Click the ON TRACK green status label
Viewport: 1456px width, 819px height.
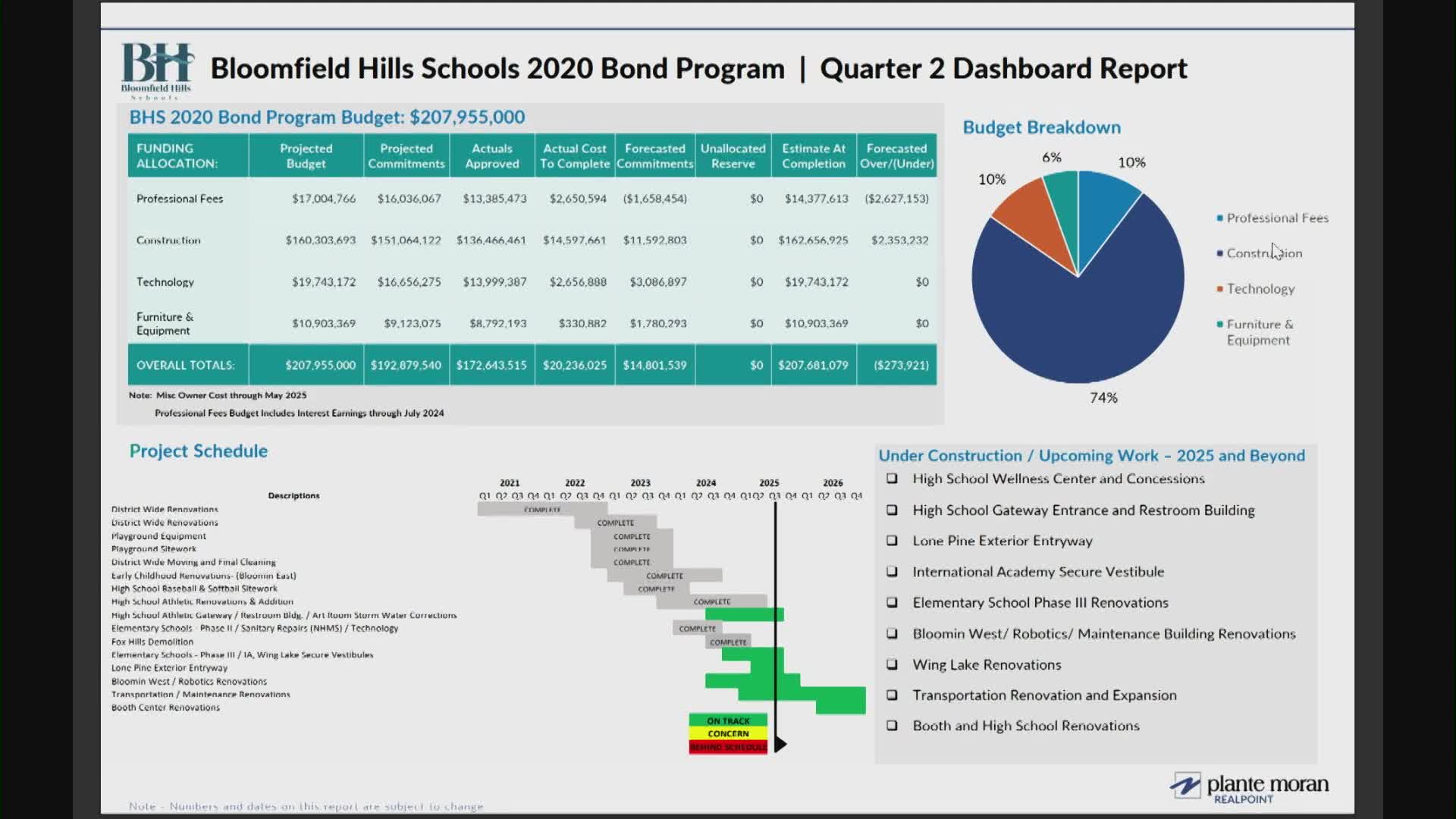click(x=727, y=720)
